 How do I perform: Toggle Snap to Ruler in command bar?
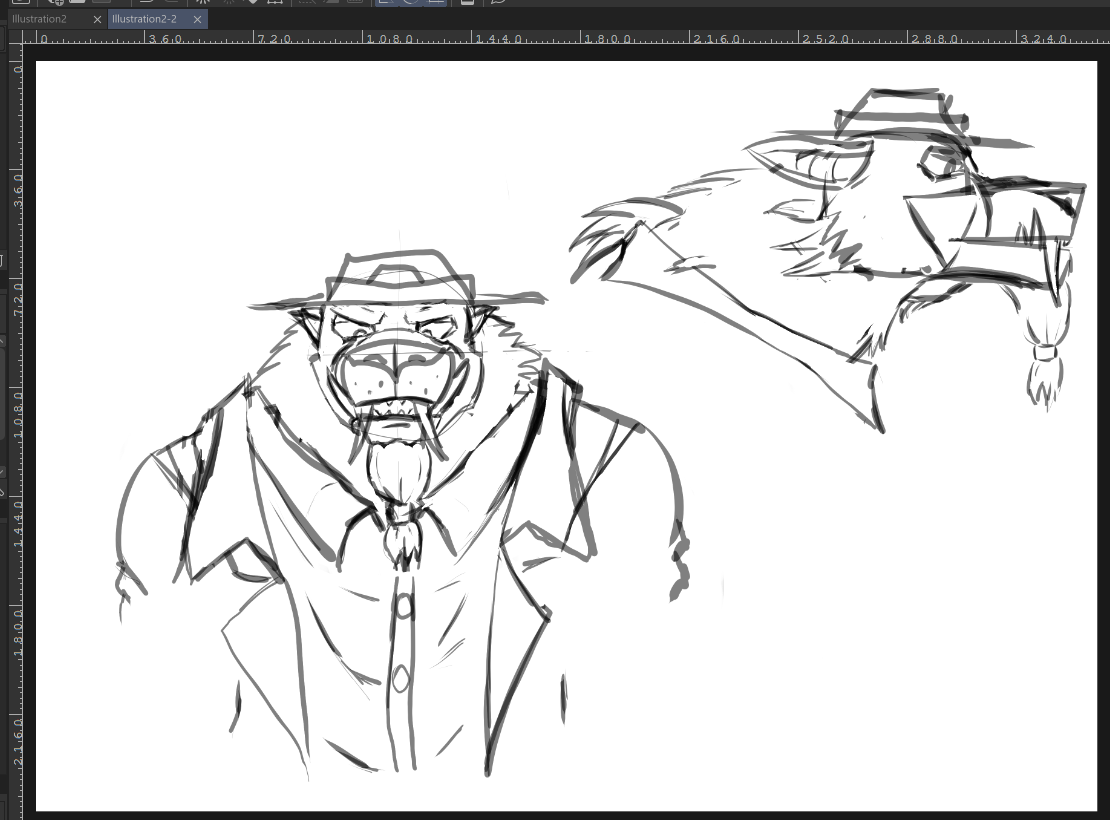386,2
